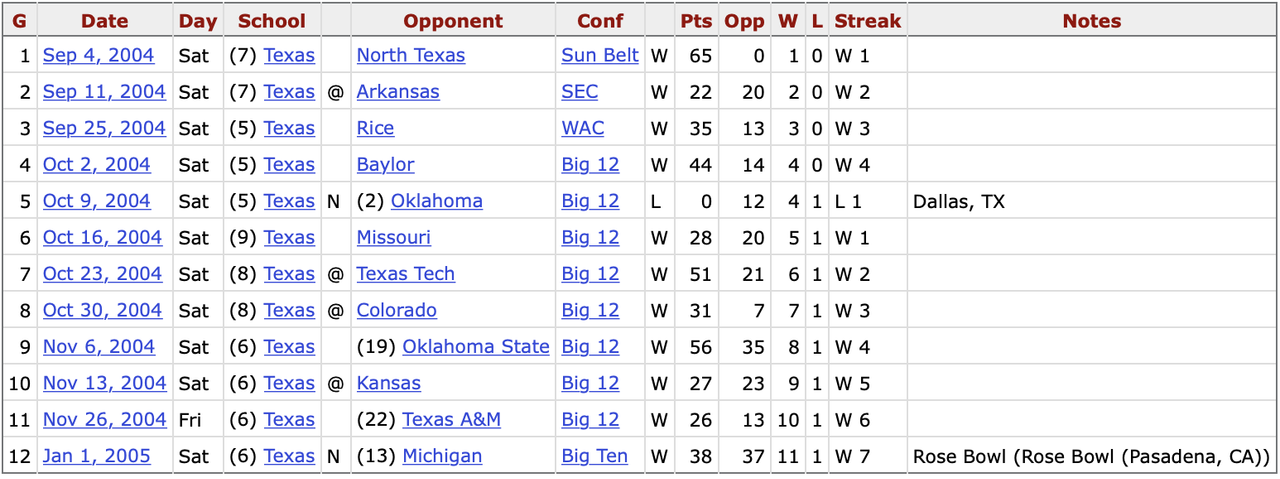Open the WAC conference link
This screenshot has width=1280, height=479.
(x=583, y=128)
